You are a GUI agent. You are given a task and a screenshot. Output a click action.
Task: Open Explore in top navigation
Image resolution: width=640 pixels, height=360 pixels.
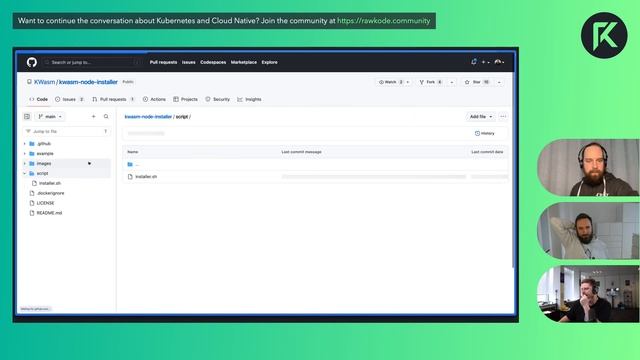(x=269, y=62)
